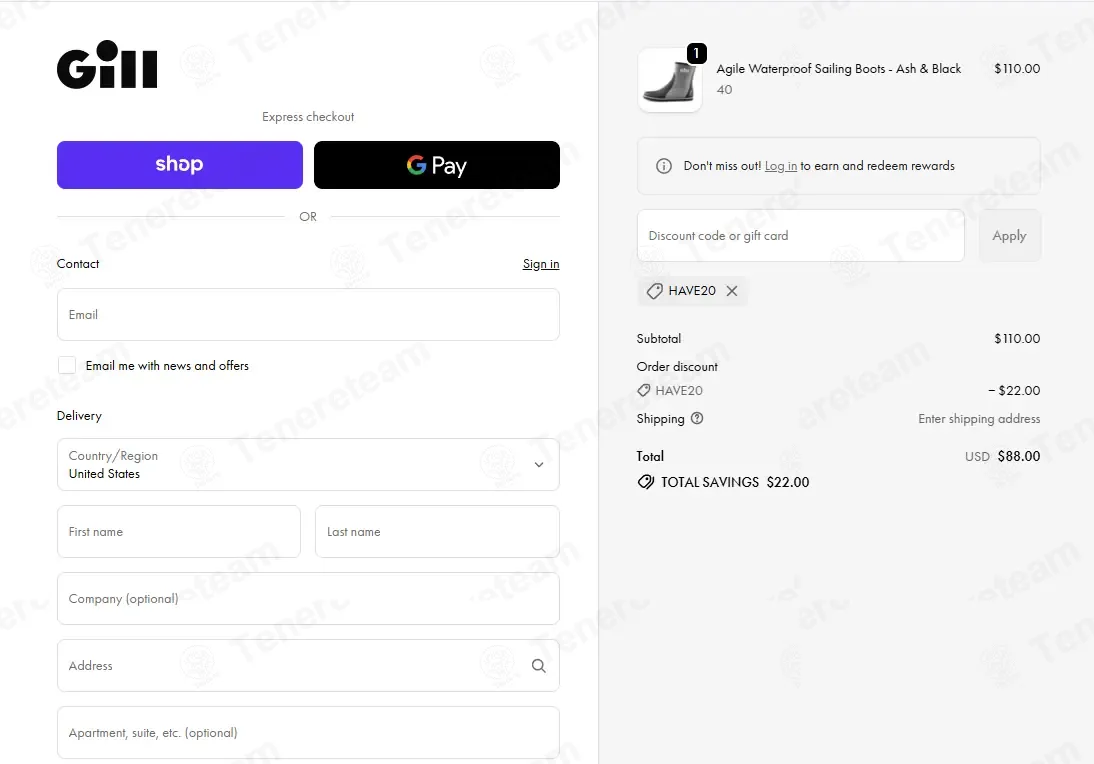Click the item quantity badge on boot
This screenshot has width=1094, height=764.
[696, 53]
